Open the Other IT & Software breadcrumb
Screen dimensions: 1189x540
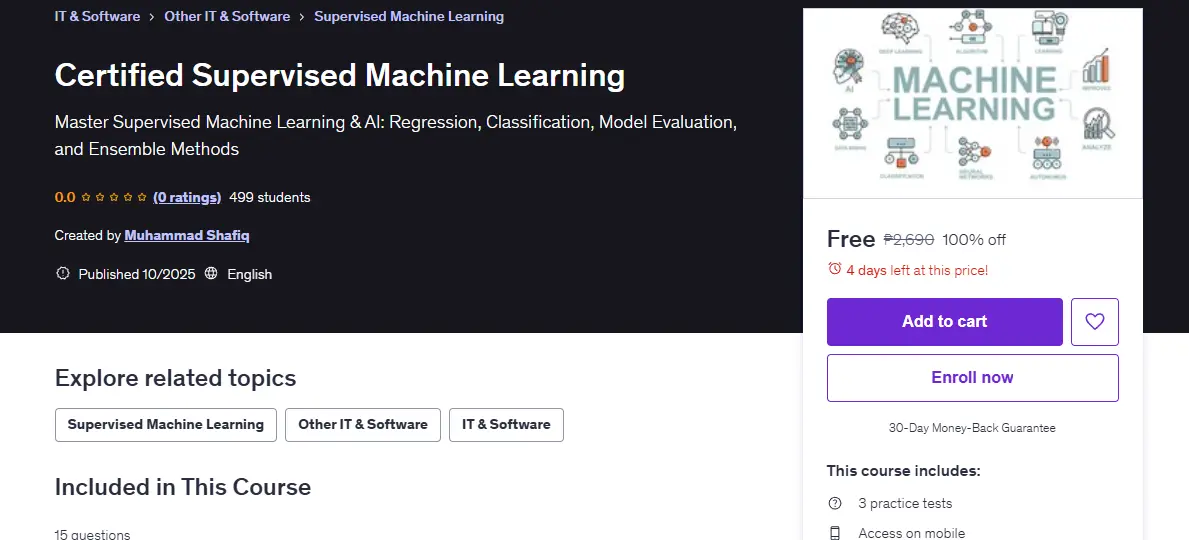pyautogui.click(x=227, y=16)
